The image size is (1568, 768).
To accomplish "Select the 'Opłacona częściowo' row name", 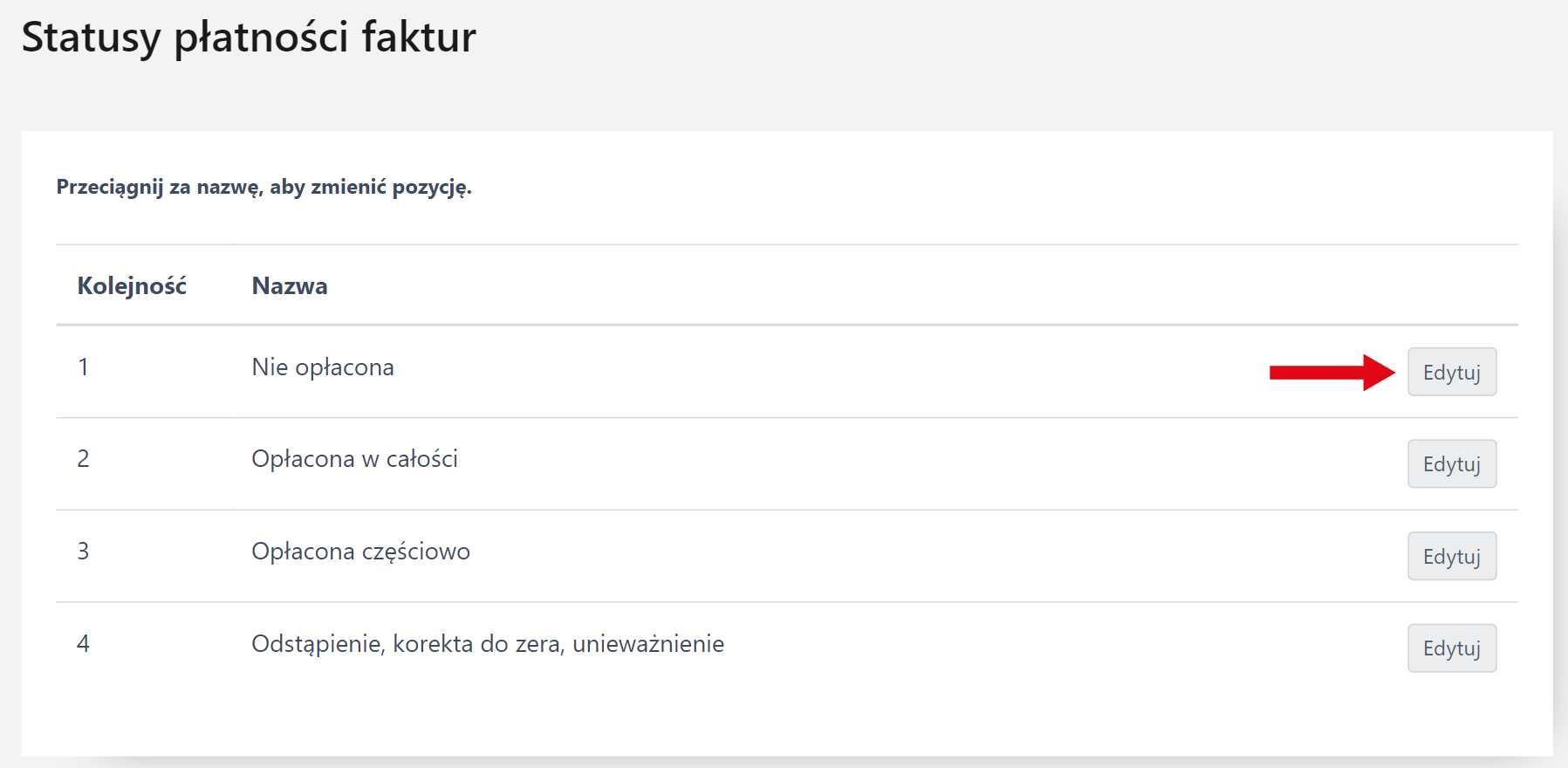I will (360, 552).
